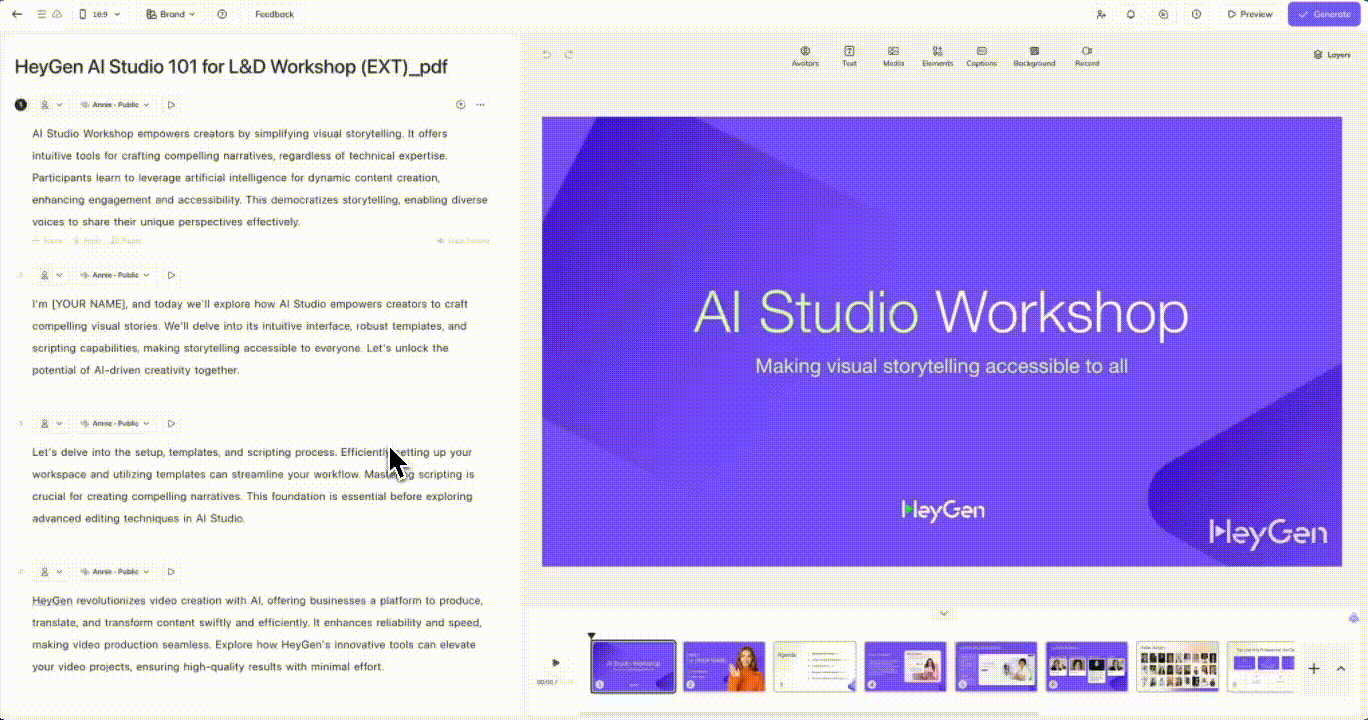The width and height of the screenshot is (1368, 720).
Task: Open the Background tool
Action: pos(1034,56)
